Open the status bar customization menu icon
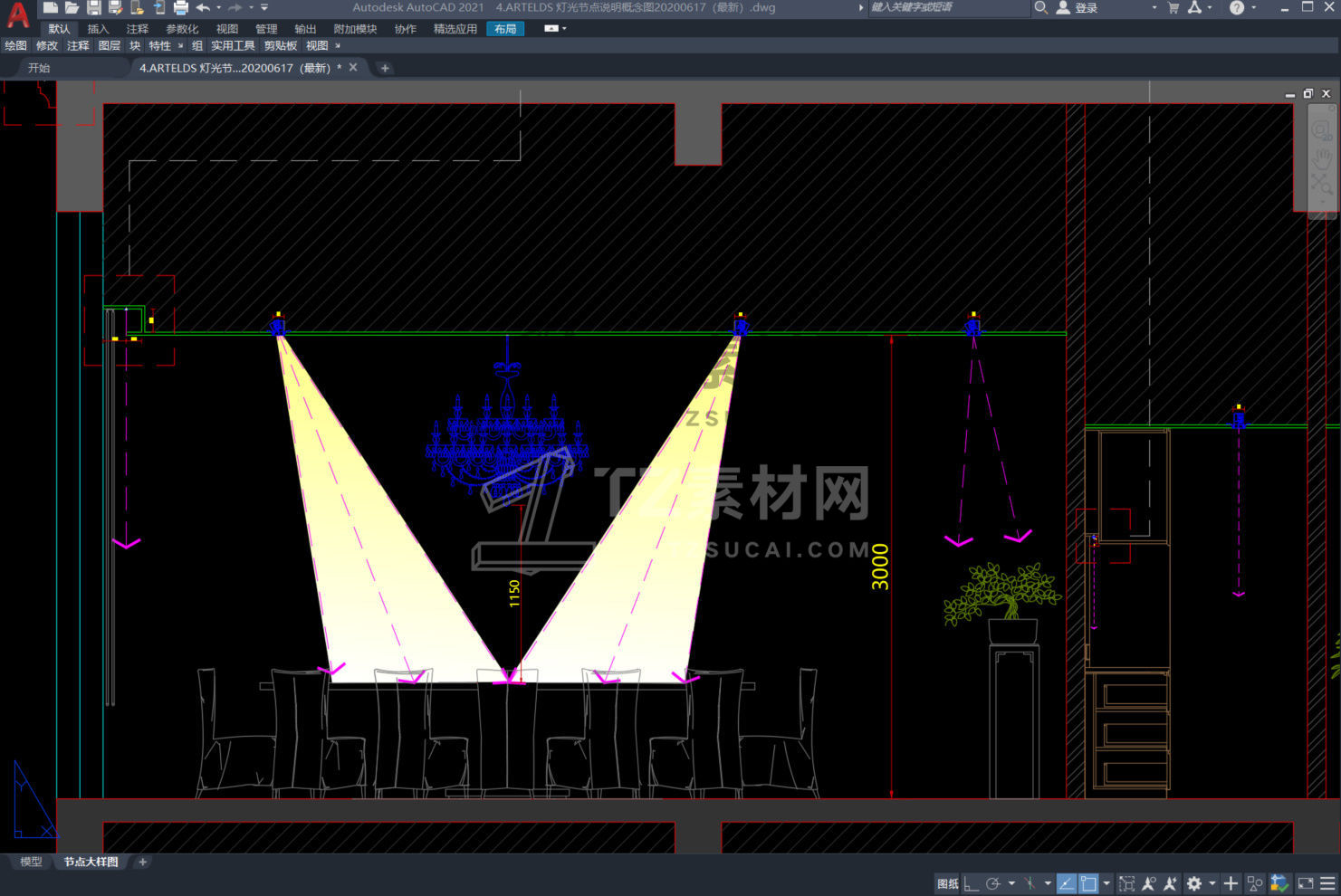This screenshot has width=1341, height=896. click(x=1328, y=883)
